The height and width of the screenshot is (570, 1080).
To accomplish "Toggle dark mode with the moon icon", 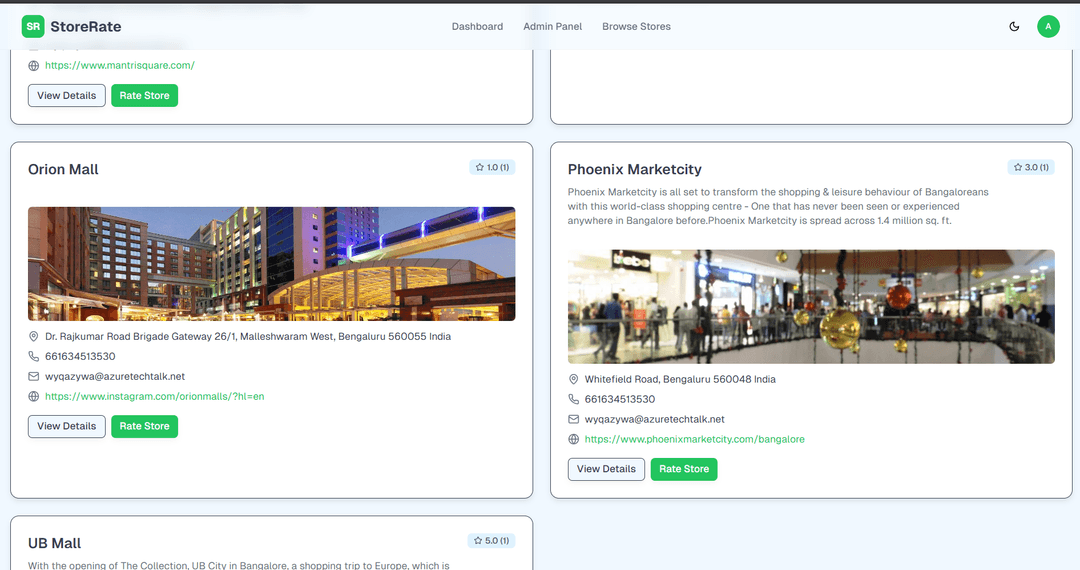I will point(1014,26).
